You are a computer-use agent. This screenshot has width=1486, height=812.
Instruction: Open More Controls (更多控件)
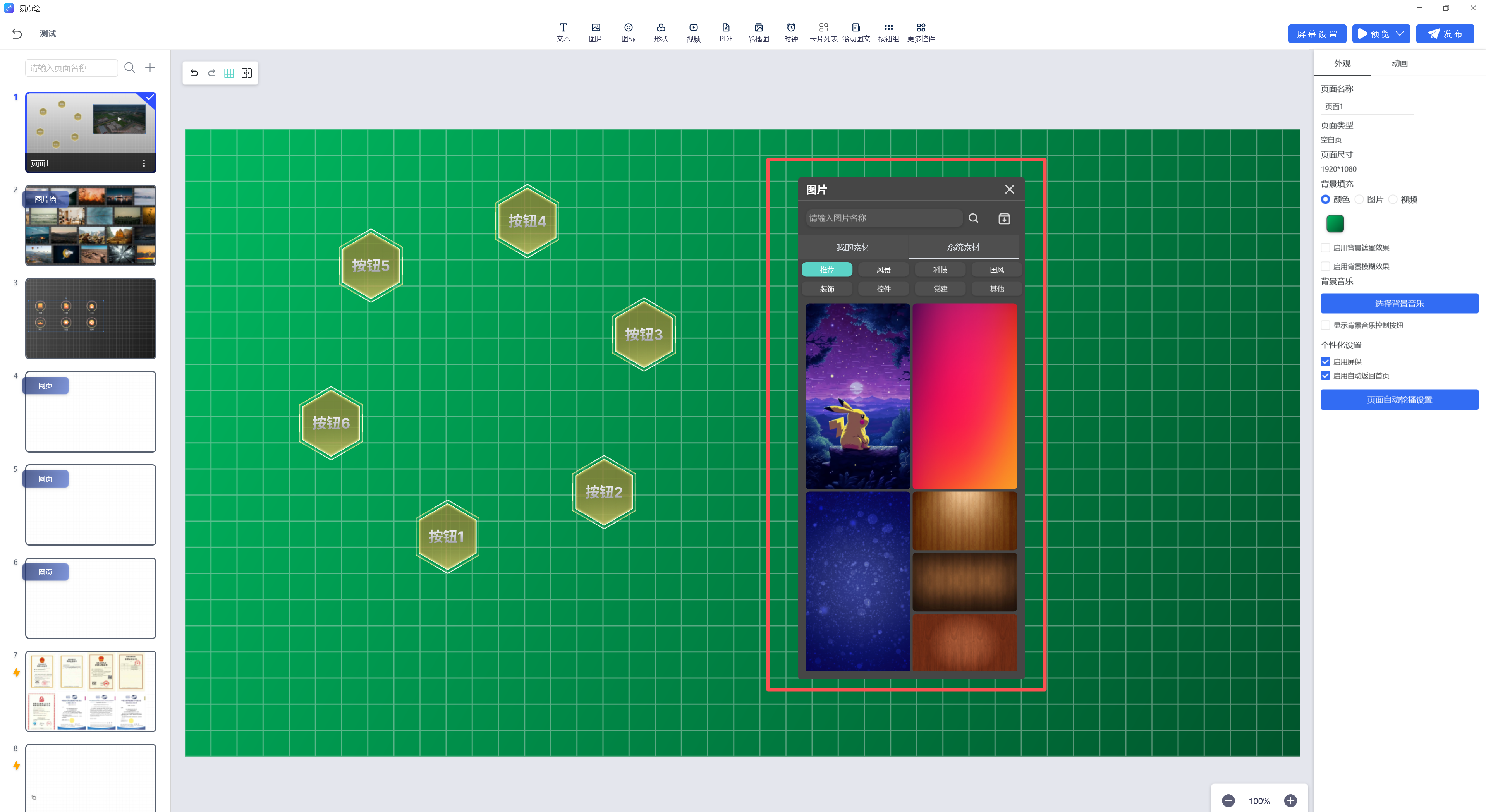[x=921, y=33]
